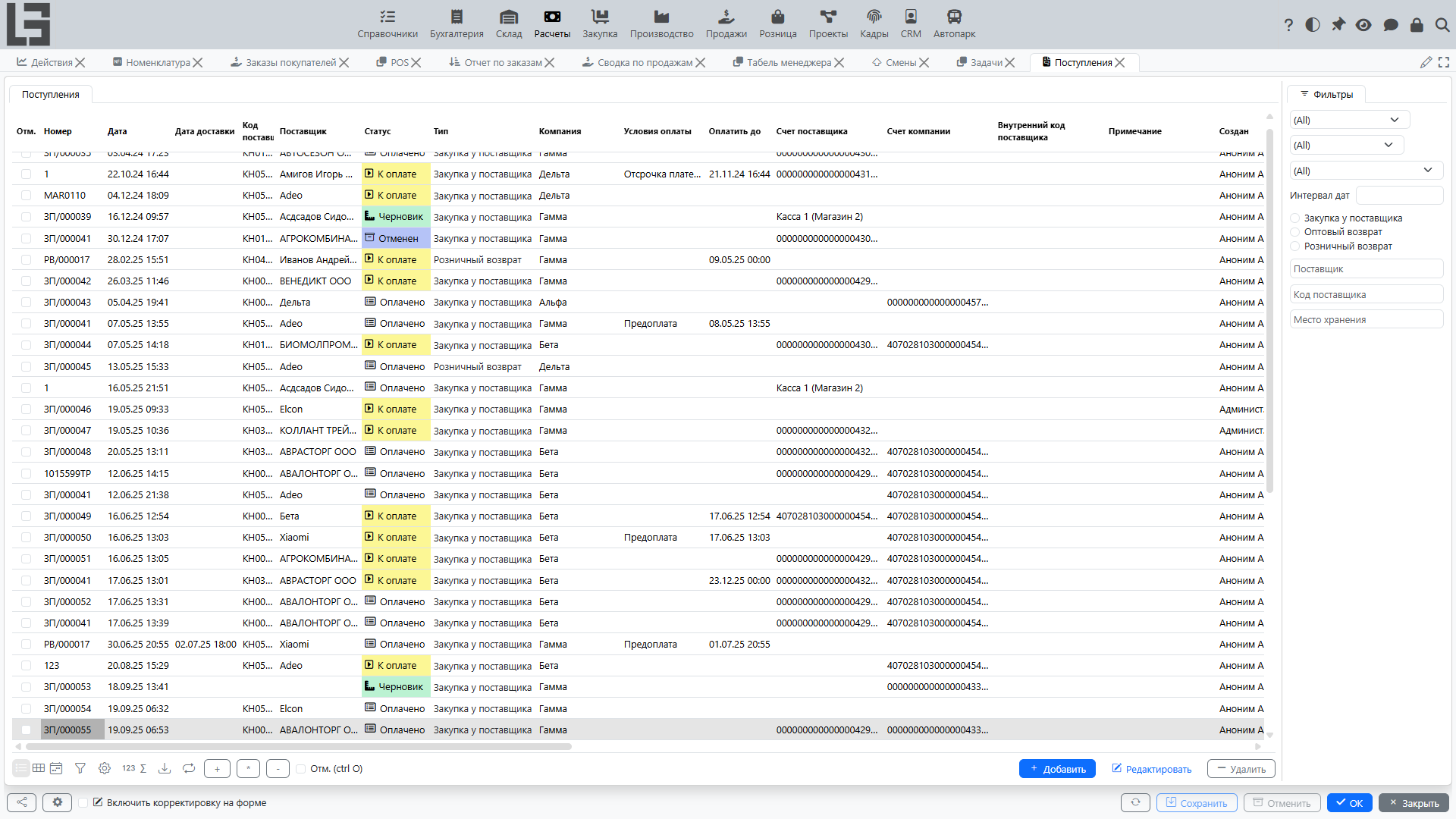Close the POS tab
The height and width of the screenshot is (819, 1456).
pos(416,62)
